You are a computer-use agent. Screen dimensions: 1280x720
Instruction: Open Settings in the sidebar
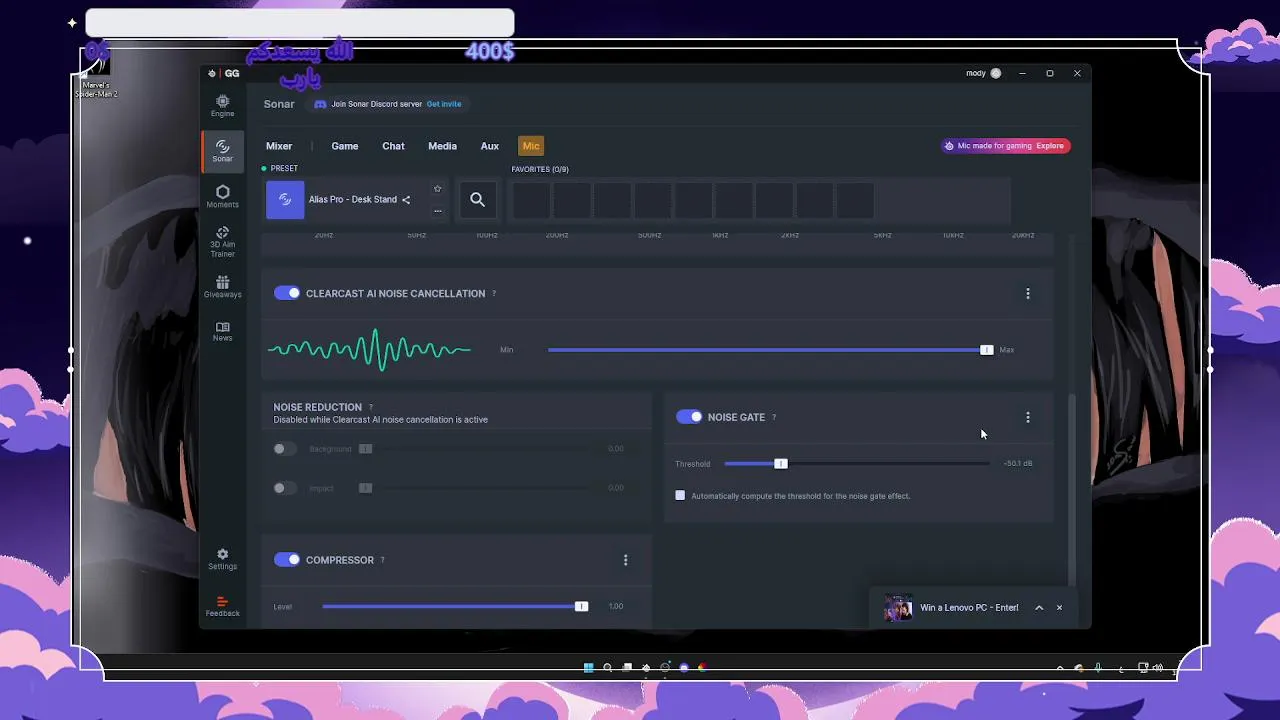coord(222,559)
